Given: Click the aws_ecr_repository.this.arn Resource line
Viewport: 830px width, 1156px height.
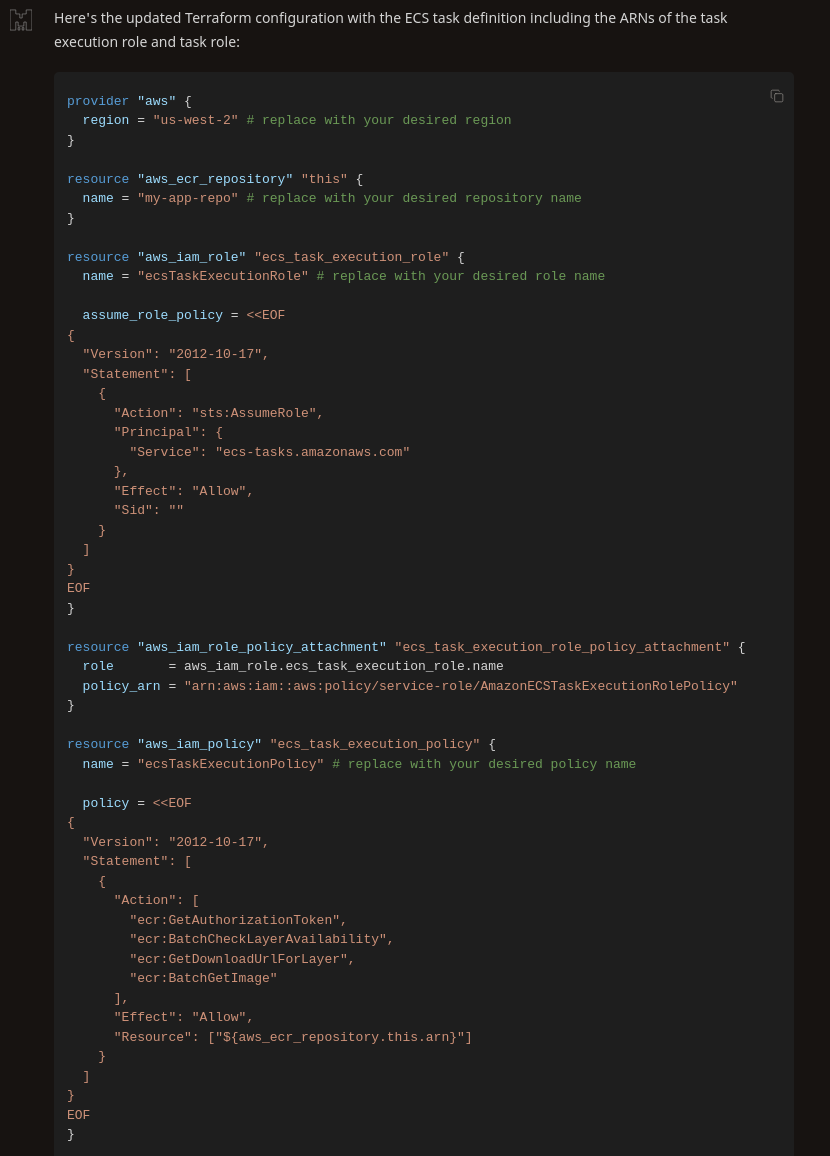Looking at the screenshot, I should [x=293, y=1037].
